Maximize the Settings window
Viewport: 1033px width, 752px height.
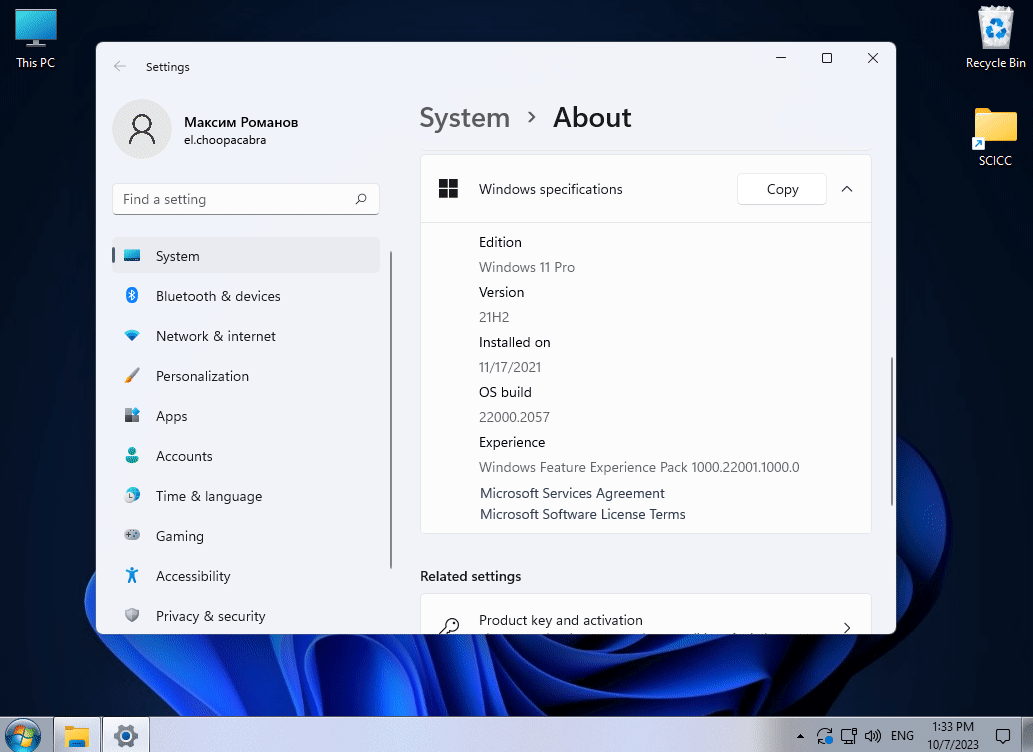pyautogui.click(x=827, y=58)
